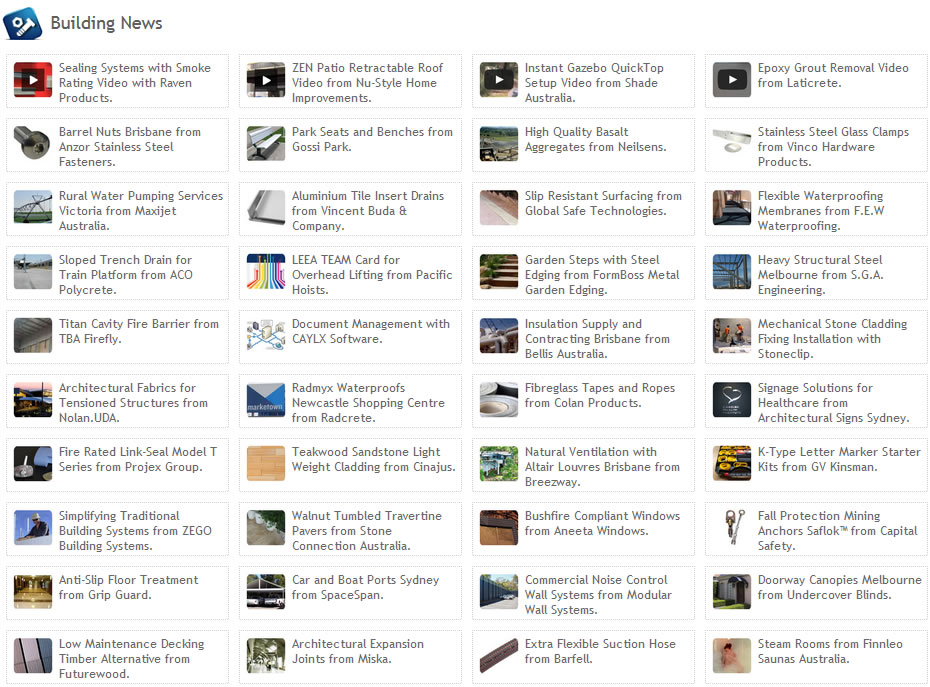The width and height of the screenshot is (930, 687).
Task: Open Fall Protection Mining Anchors Saflok article
Action: click(837, 531)
